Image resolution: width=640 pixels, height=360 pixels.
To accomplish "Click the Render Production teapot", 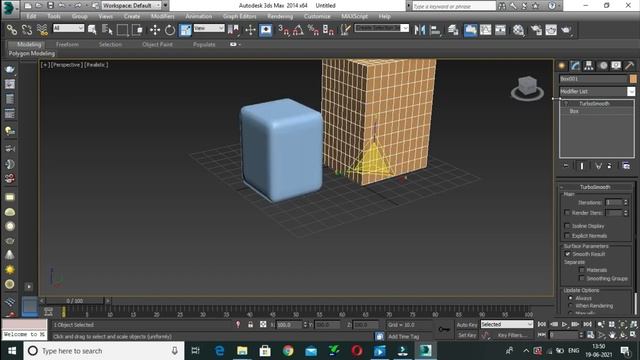I will click(x=566, y=30).
